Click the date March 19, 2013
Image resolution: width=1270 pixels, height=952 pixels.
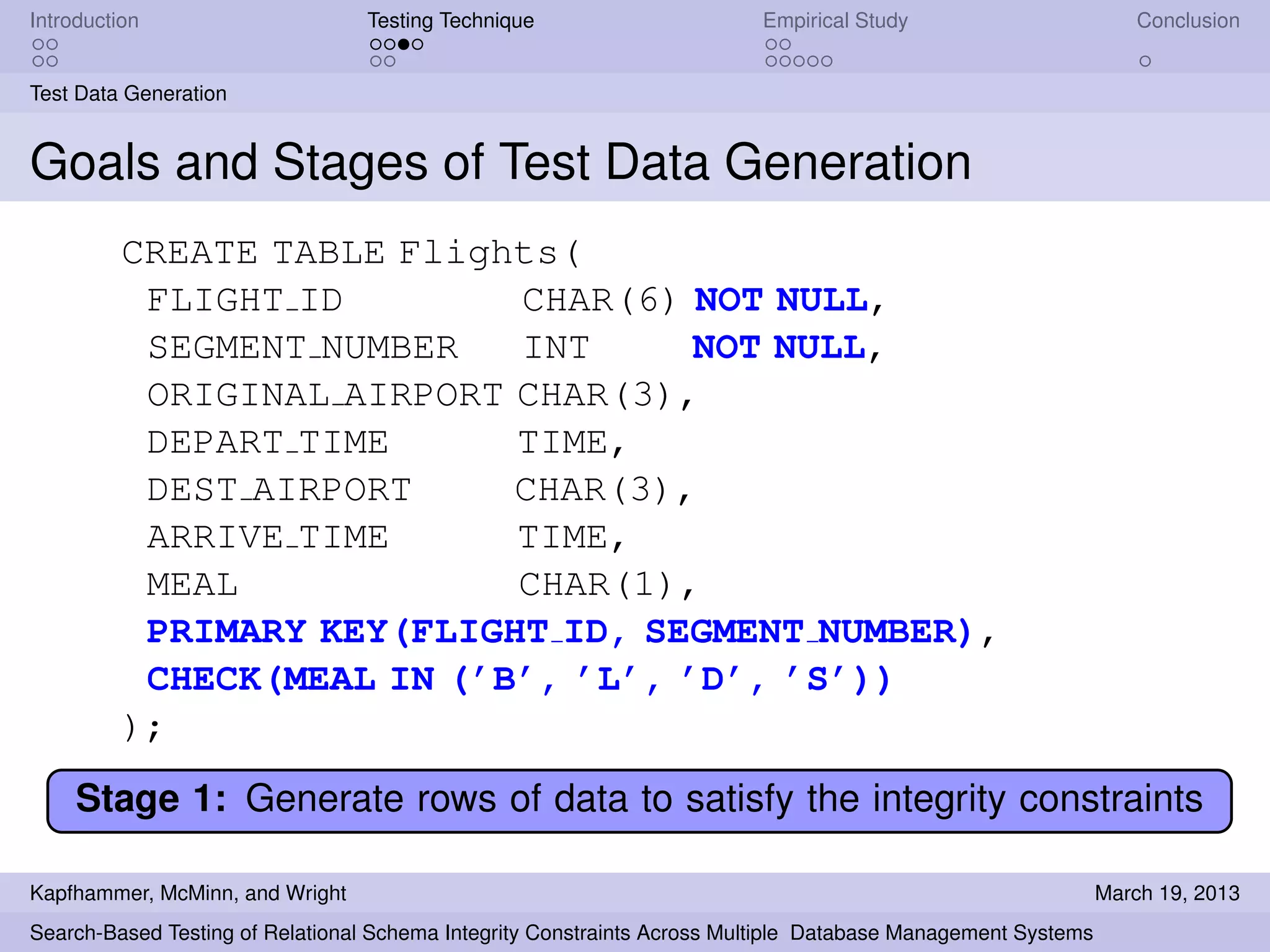(1167, 893)
